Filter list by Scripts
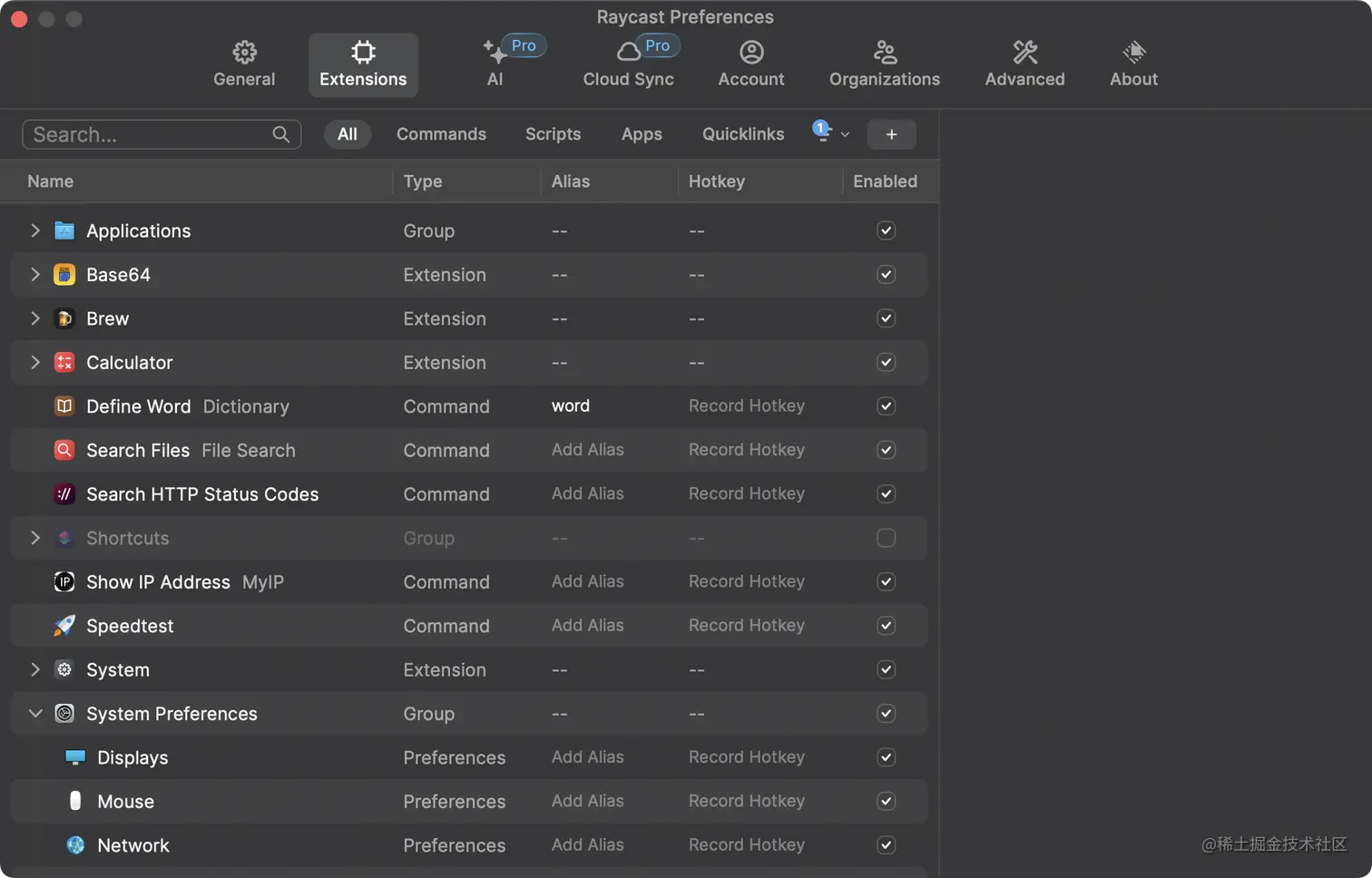Viewport: 1372px width, 878px height. click(x=553, y=134)
